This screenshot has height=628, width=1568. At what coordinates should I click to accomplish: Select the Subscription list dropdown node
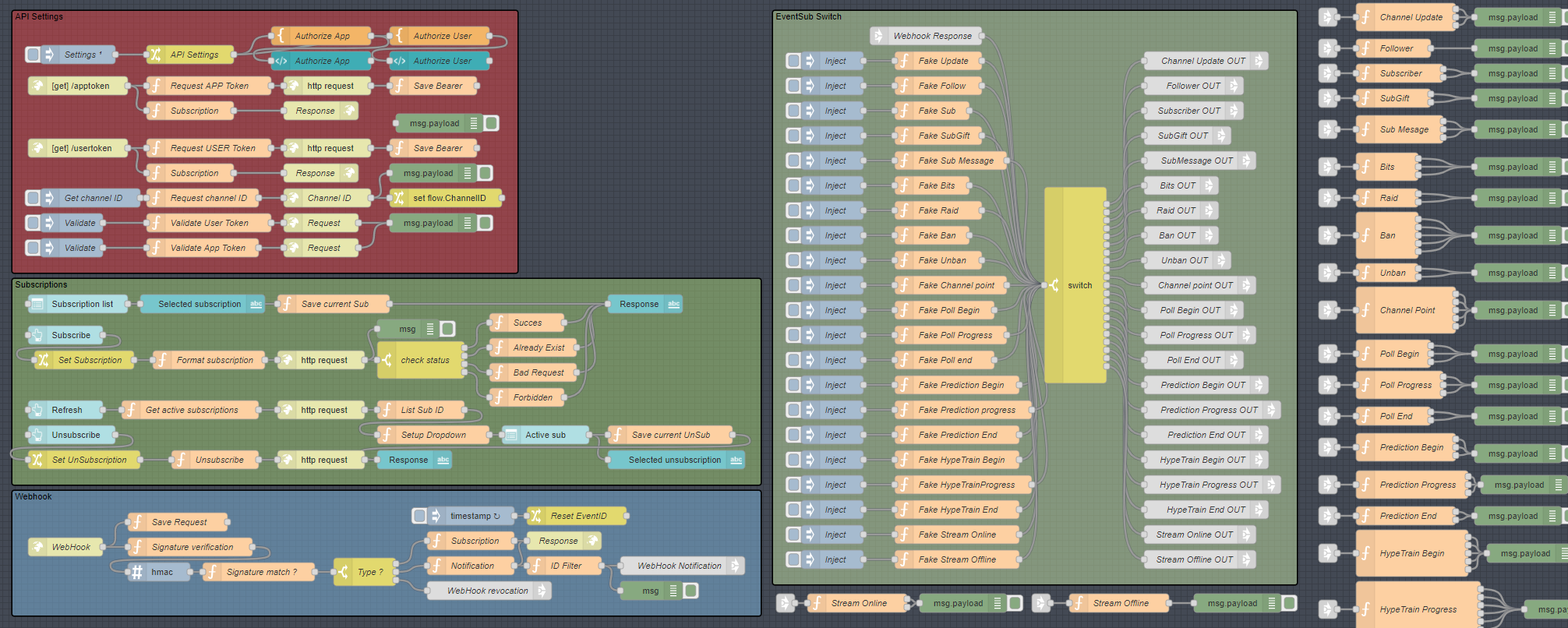pyautogui.click(x=77, y=304)
